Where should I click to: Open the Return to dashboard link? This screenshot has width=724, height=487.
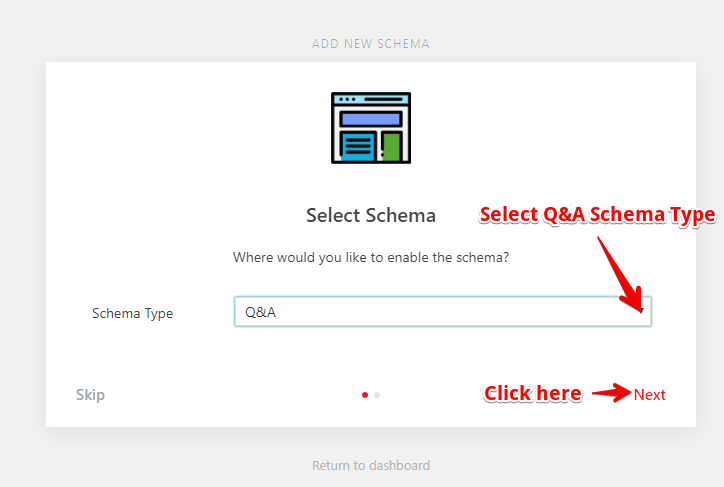[371, 465]
